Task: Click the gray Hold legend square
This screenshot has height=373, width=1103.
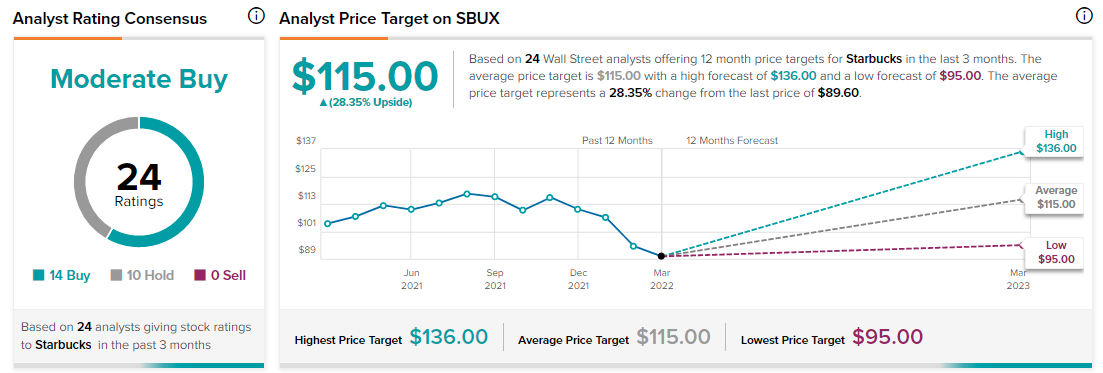Action: pos(116,275)
